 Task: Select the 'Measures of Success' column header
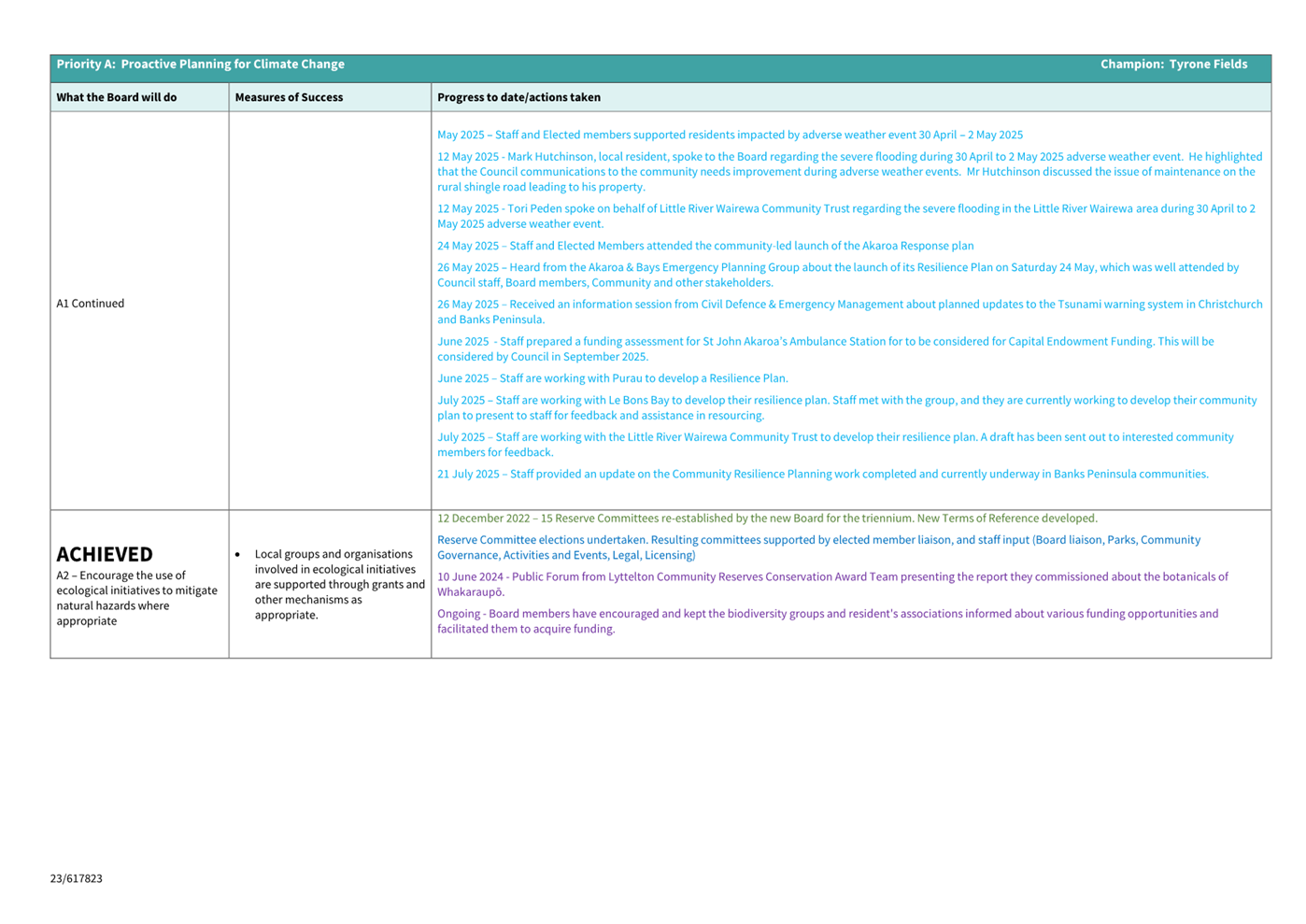pyautogui.click(x=289, y=97)
